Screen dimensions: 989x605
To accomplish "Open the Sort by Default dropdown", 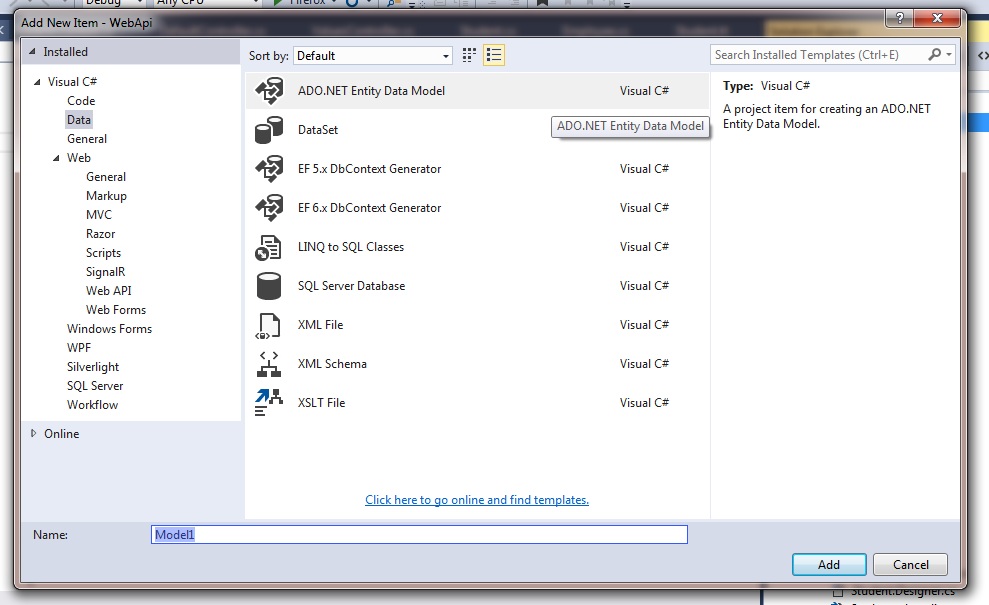I will pos(373,56).
